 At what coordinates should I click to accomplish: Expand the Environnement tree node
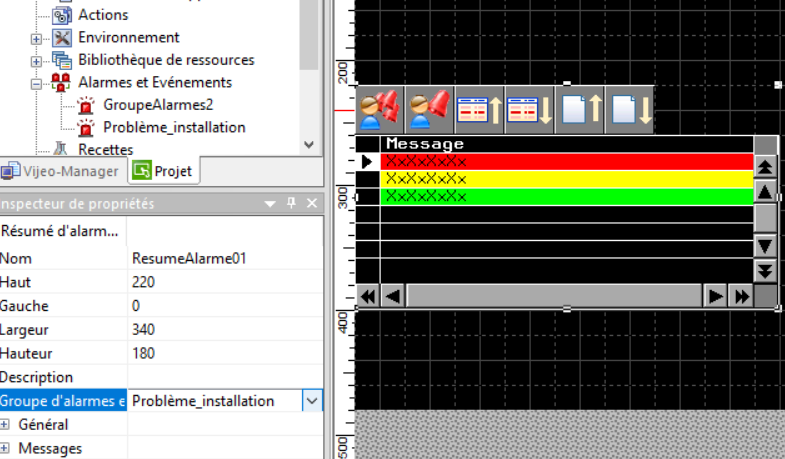(36, 39)
